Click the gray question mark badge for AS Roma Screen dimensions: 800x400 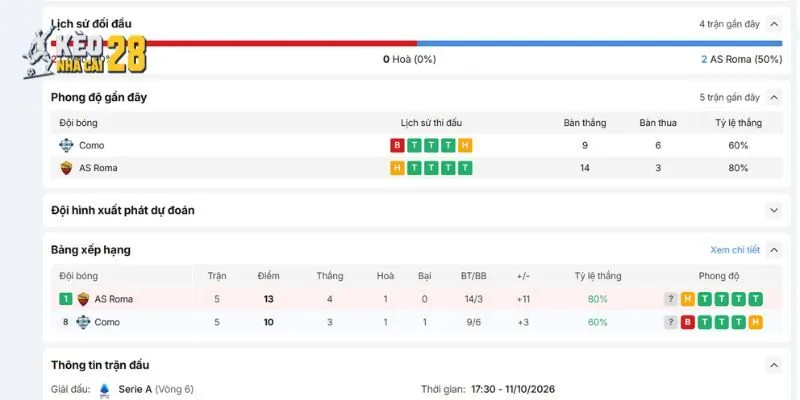(671, 299)
